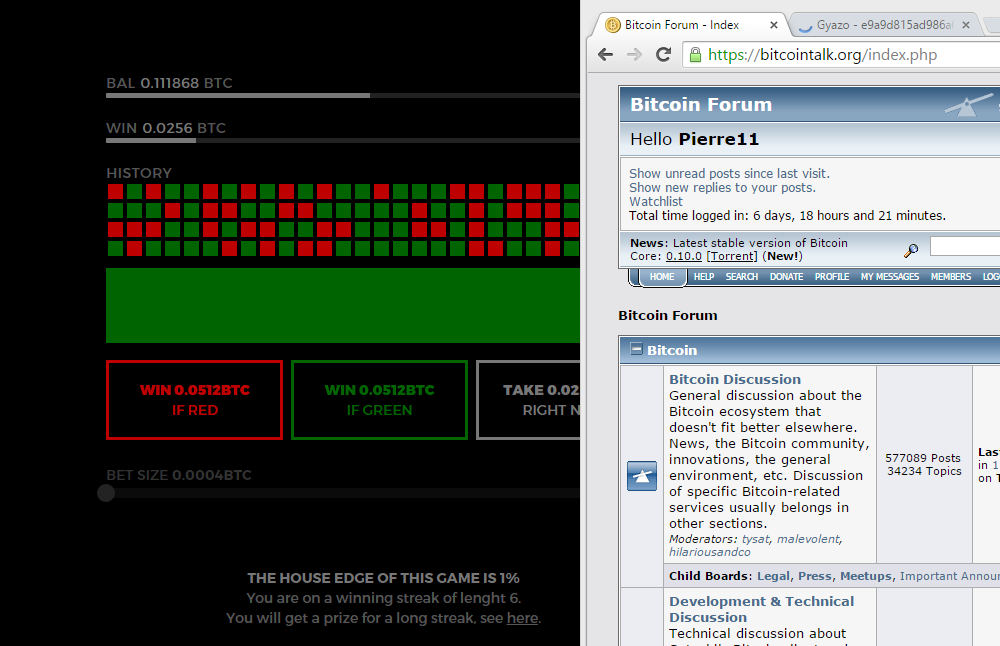
Task: Open the DONATE forum menu item
Action: click(786, 277)
